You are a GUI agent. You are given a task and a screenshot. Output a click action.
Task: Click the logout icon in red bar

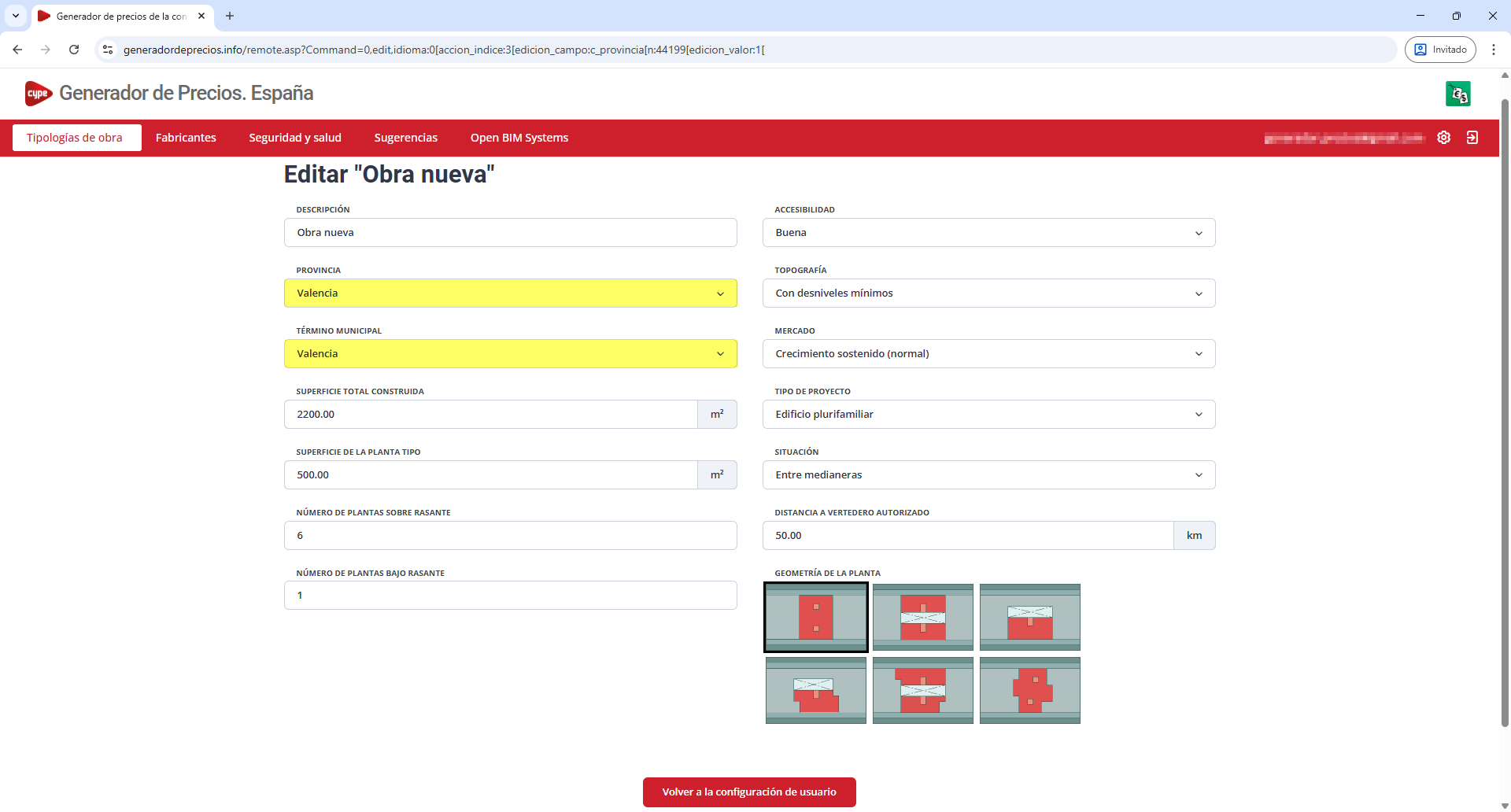[x=1472, y=138]
